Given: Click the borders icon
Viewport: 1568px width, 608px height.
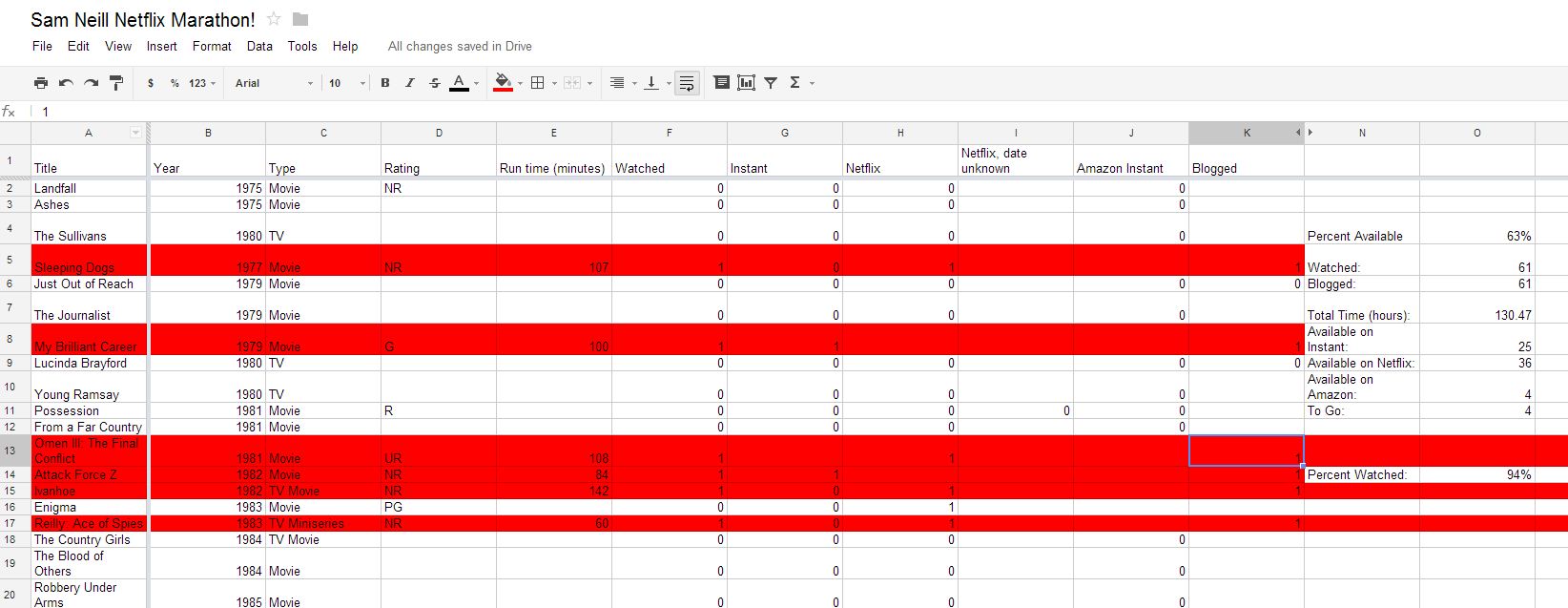Looking at the screenshot, I should [538, 83].
